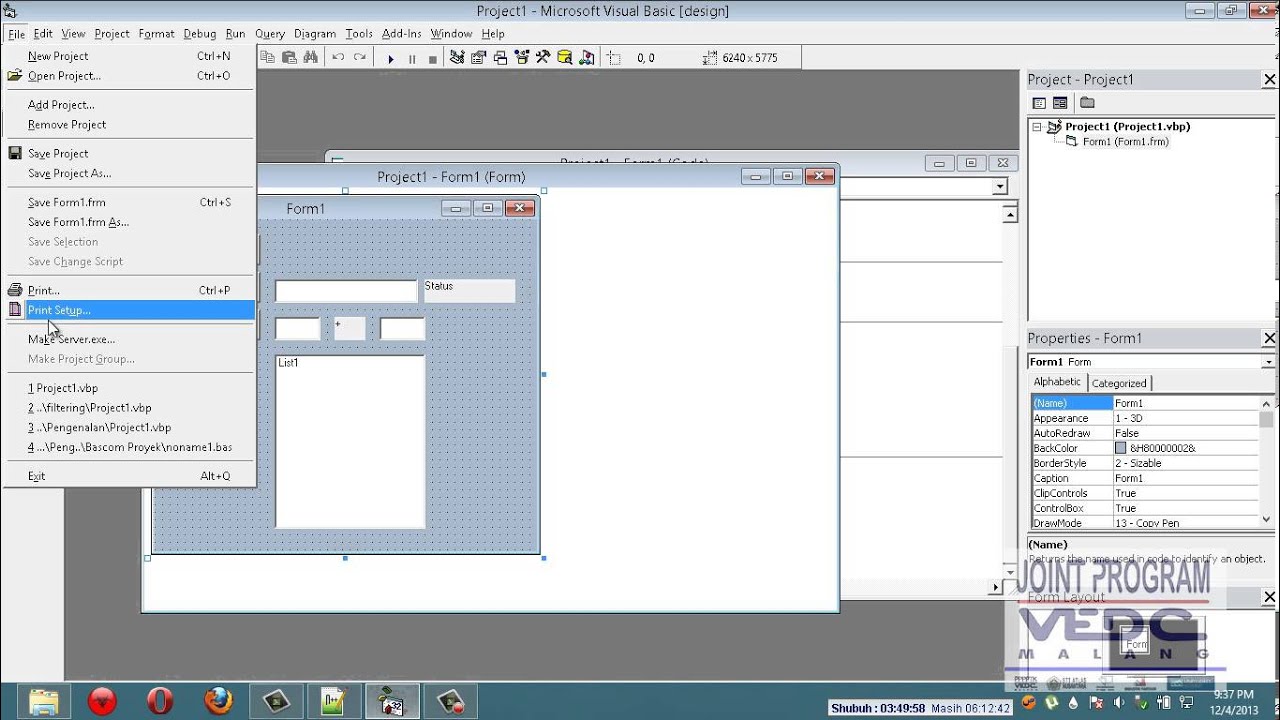
Task: Start the program with the Run arrow
Action: click(391, 59)
